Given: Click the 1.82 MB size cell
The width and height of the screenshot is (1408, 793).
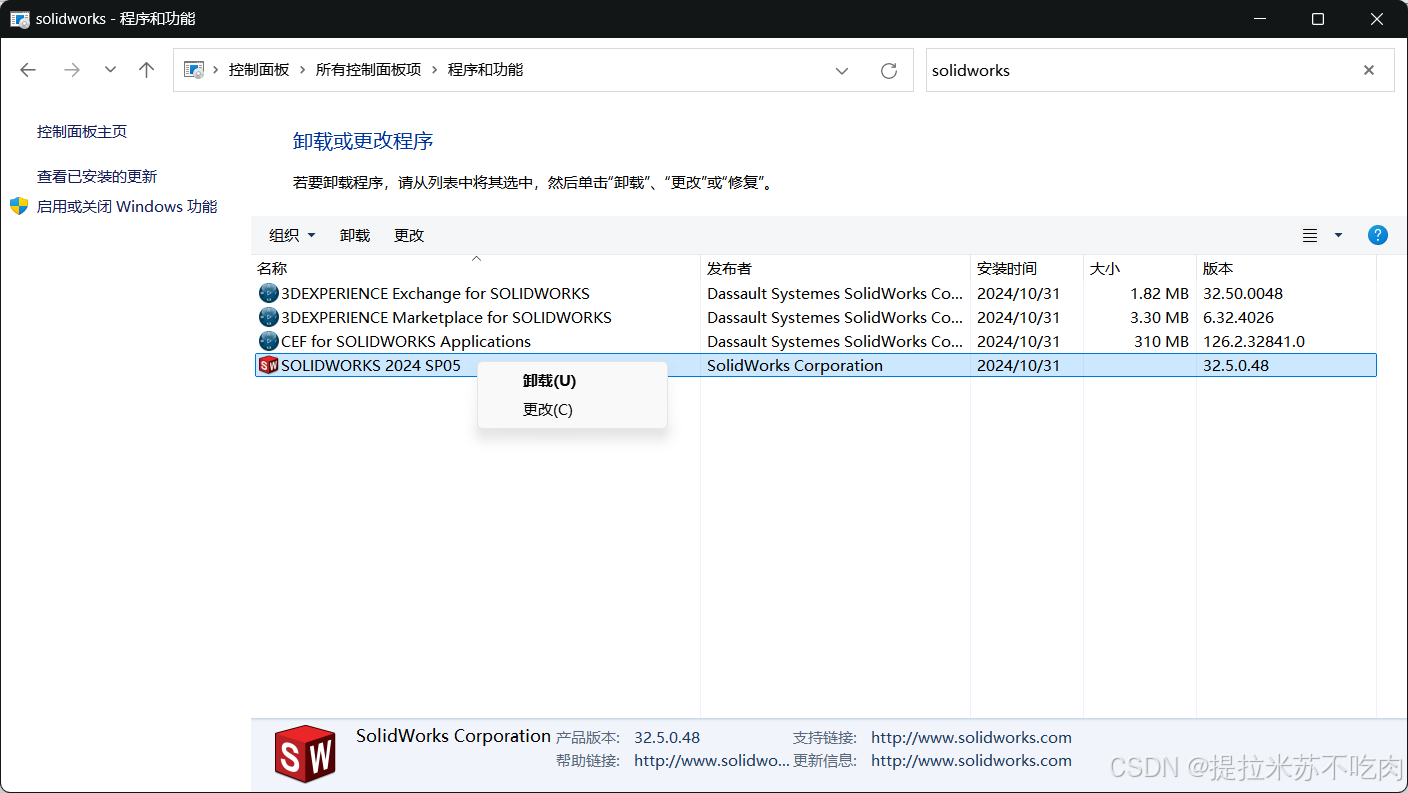Looking at the screenshot, I should 1159,294.
